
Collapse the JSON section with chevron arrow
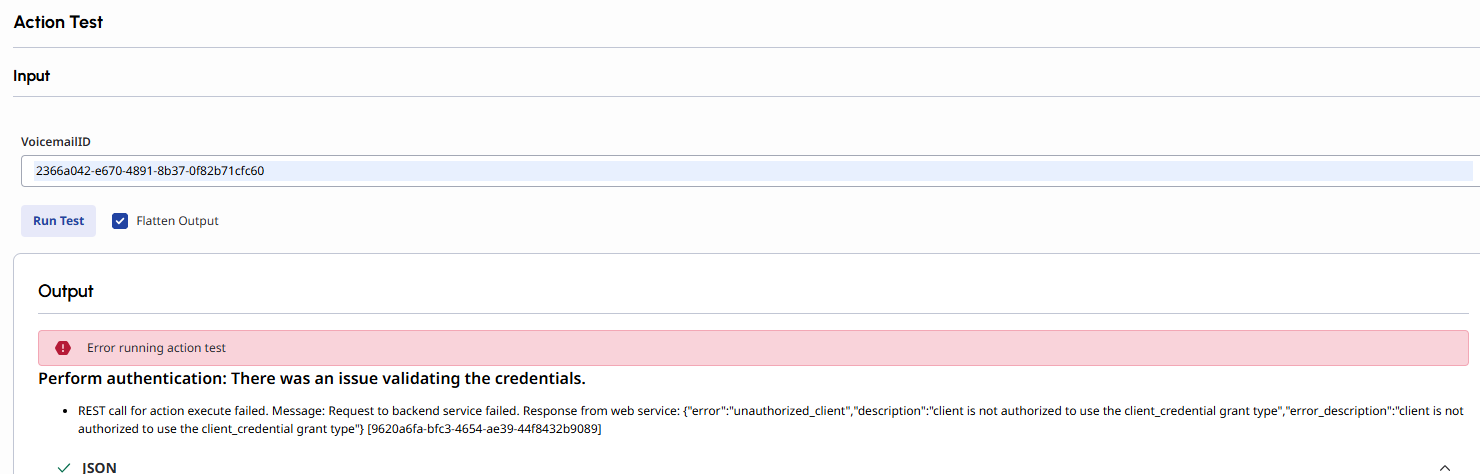pyautogui.click(x=1443, y=467)
